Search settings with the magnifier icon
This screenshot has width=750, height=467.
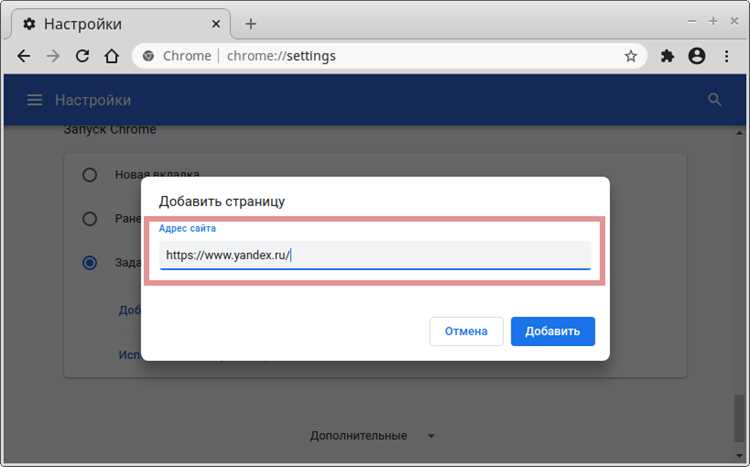point(715,100)
